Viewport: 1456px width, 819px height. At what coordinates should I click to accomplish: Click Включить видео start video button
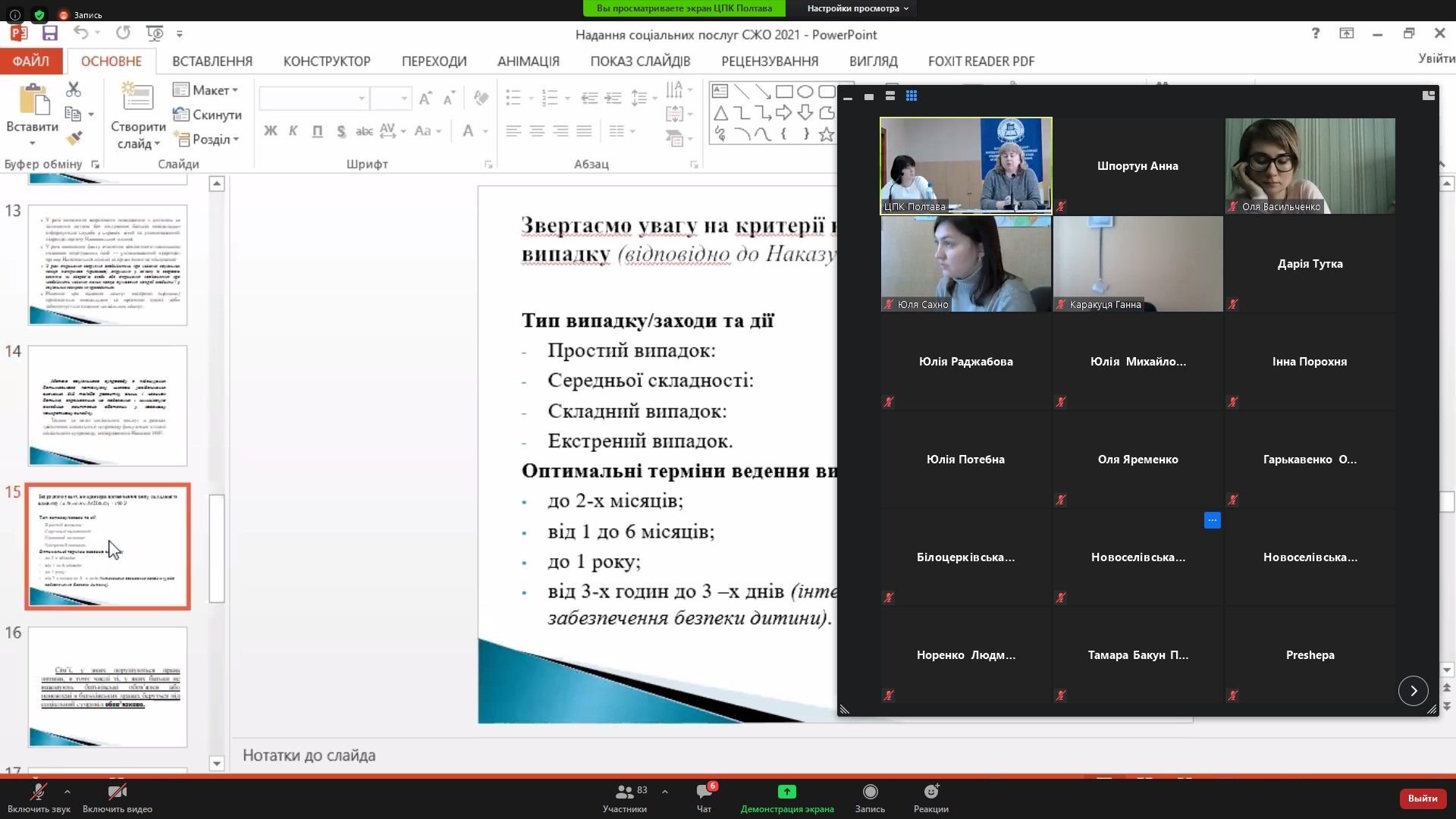(x=118, y=799)
